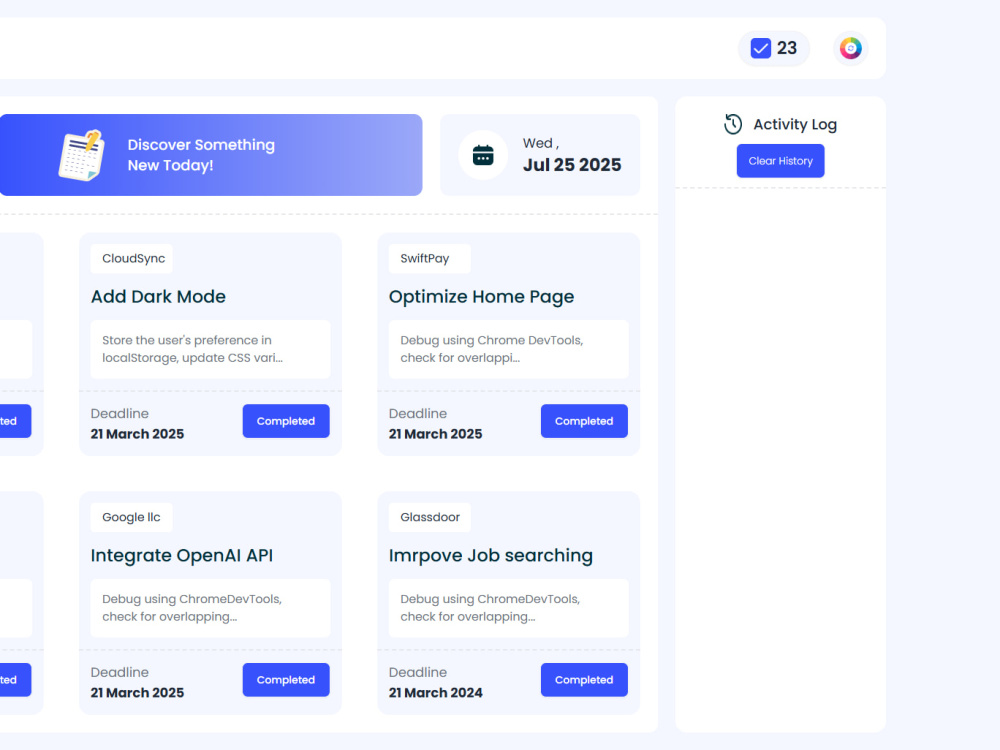Click the Imrpove Job searching description text

pyautogui.click(x=490, y=608)
